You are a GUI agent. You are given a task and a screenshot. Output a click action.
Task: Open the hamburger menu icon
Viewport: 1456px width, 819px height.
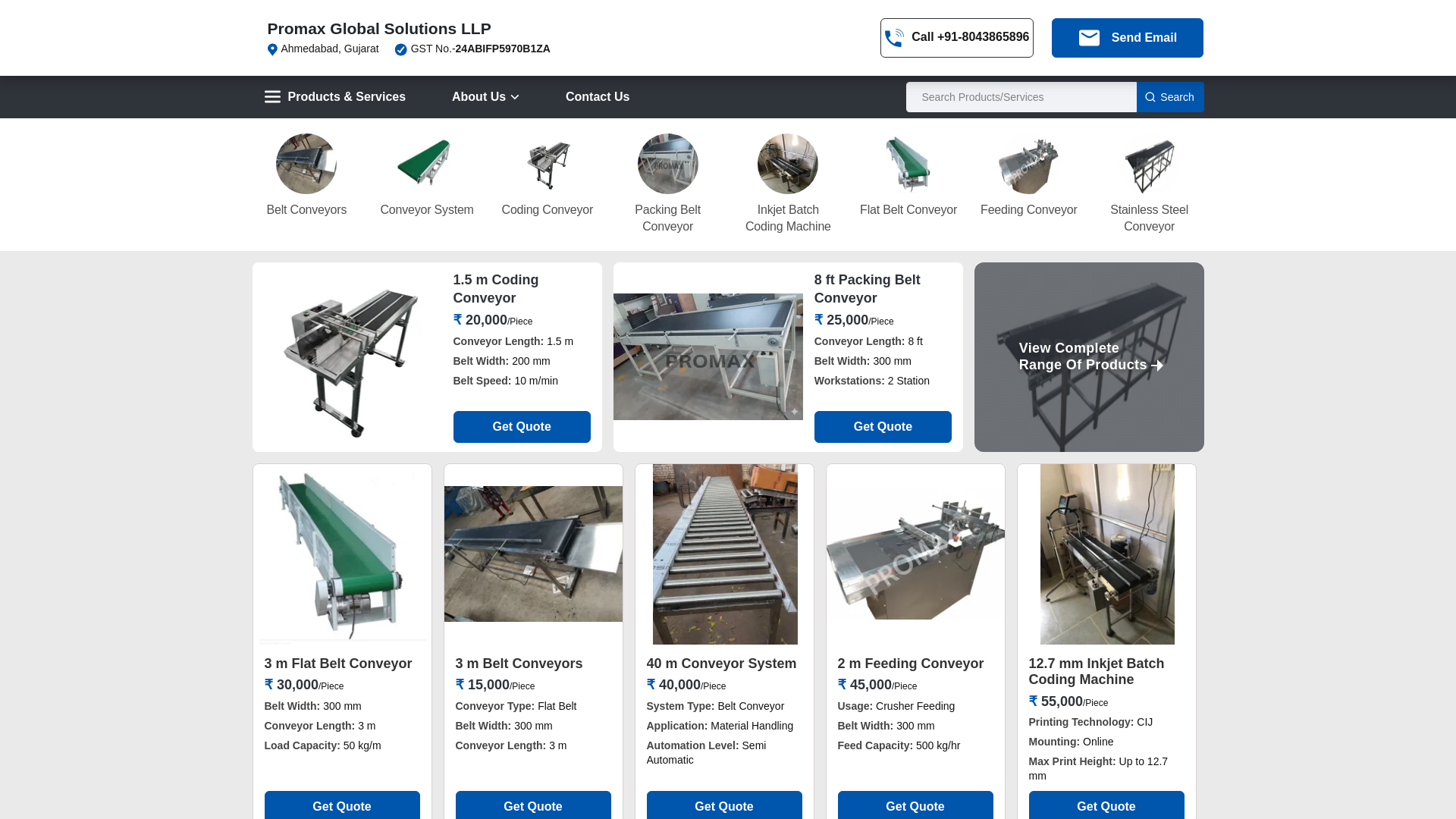(272, 97)
